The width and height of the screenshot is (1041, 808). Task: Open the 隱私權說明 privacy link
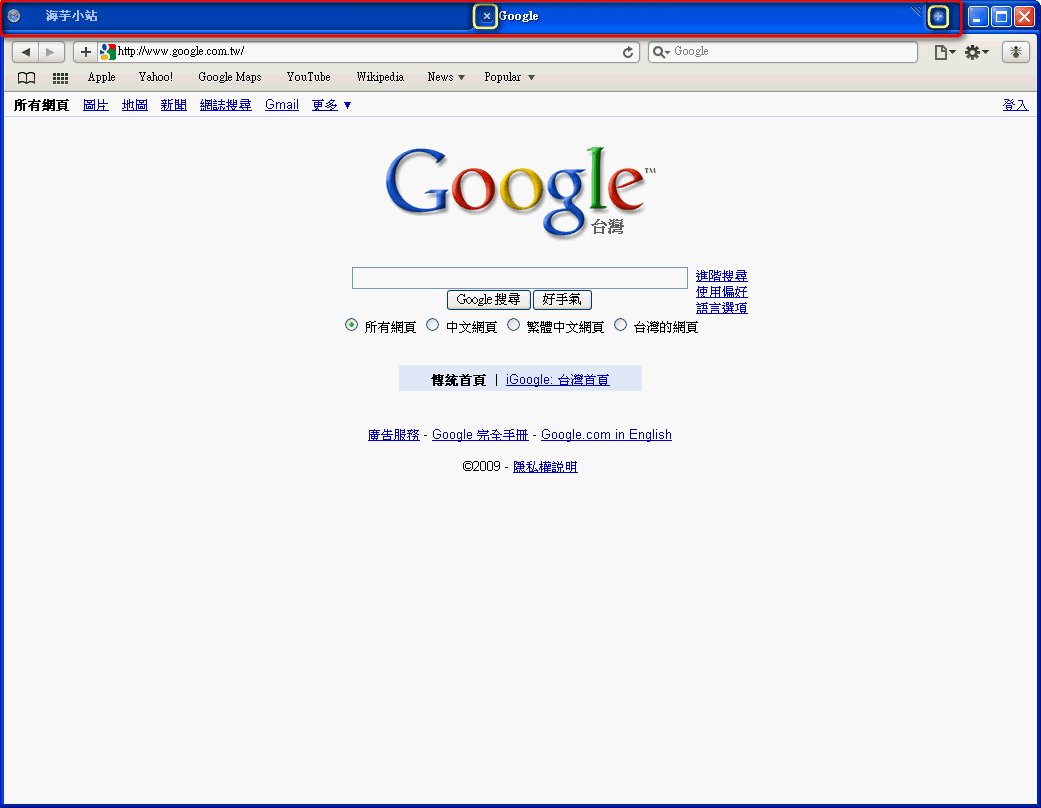(x=545, y=467)
